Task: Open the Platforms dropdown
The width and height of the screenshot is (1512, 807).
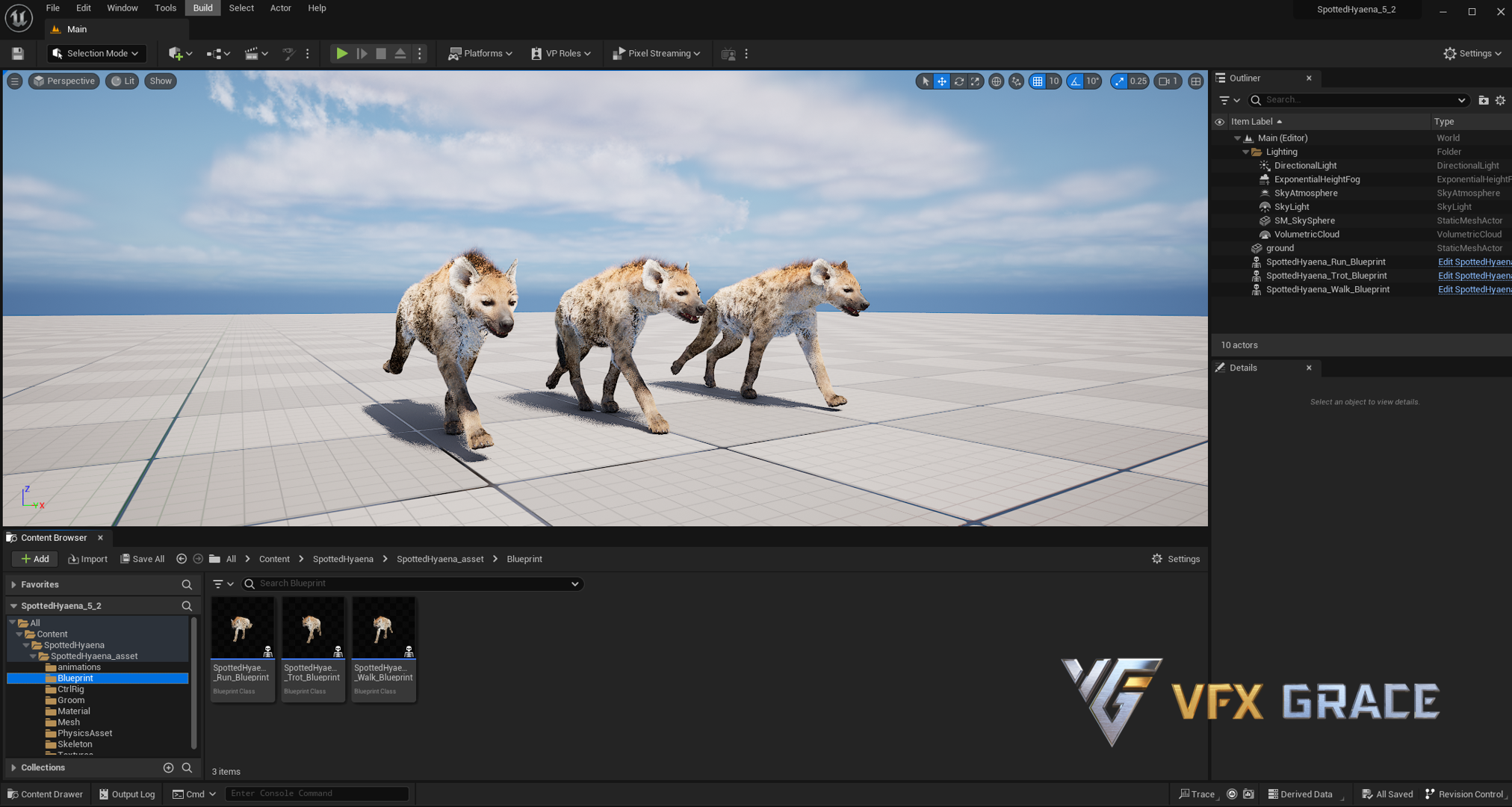Action: click(x=480, y=53)
